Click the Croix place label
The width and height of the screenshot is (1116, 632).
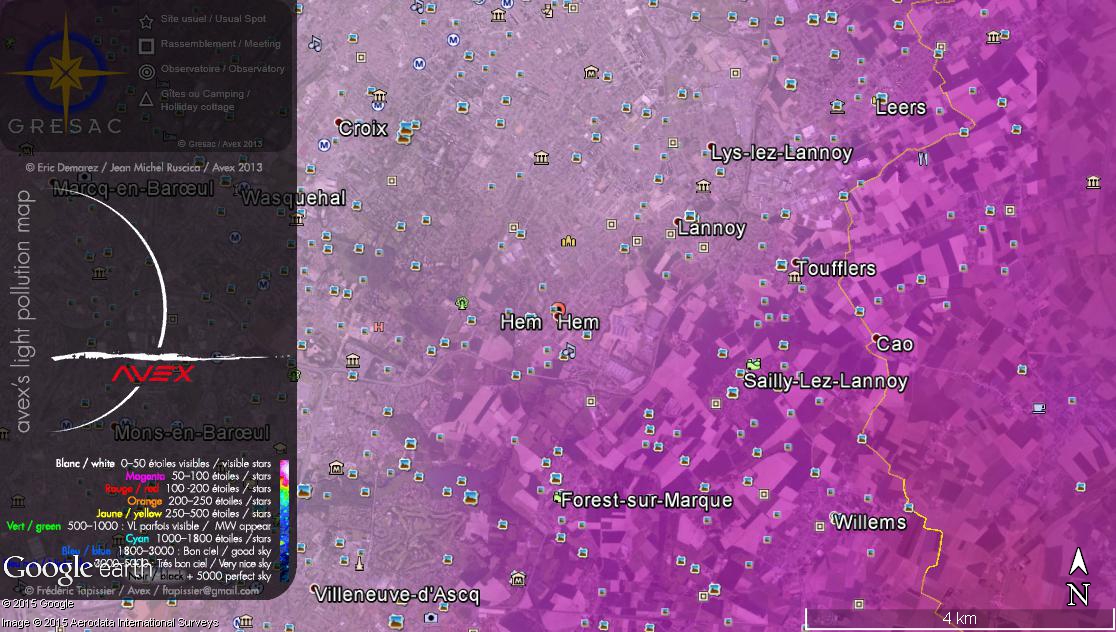pyautogui.click(x=363, y=128)
